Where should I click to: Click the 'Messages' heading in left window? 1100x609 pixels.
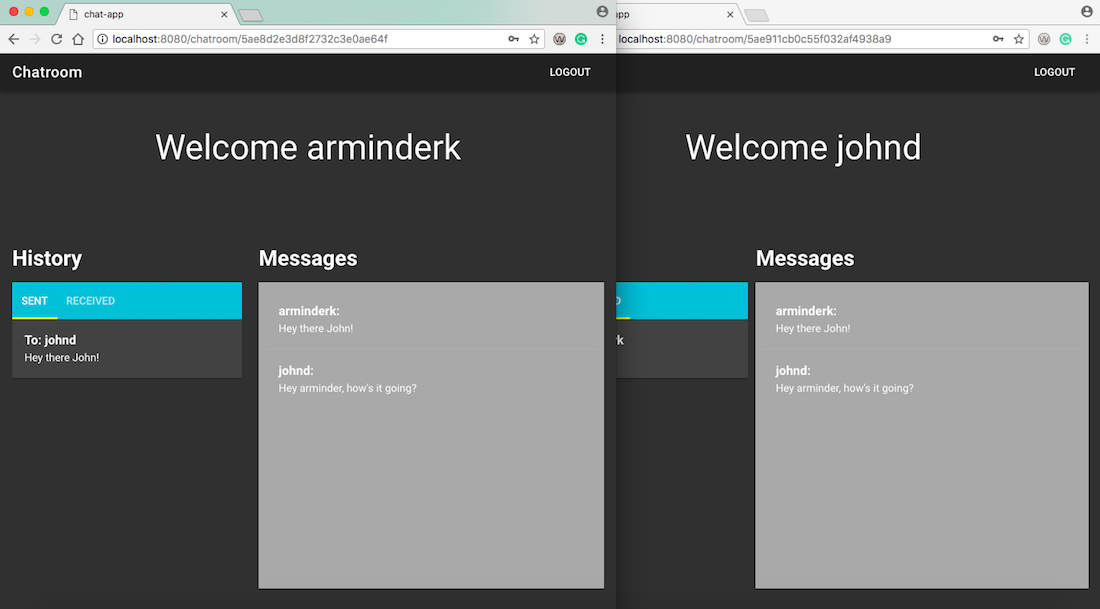(x=308, y=258)
